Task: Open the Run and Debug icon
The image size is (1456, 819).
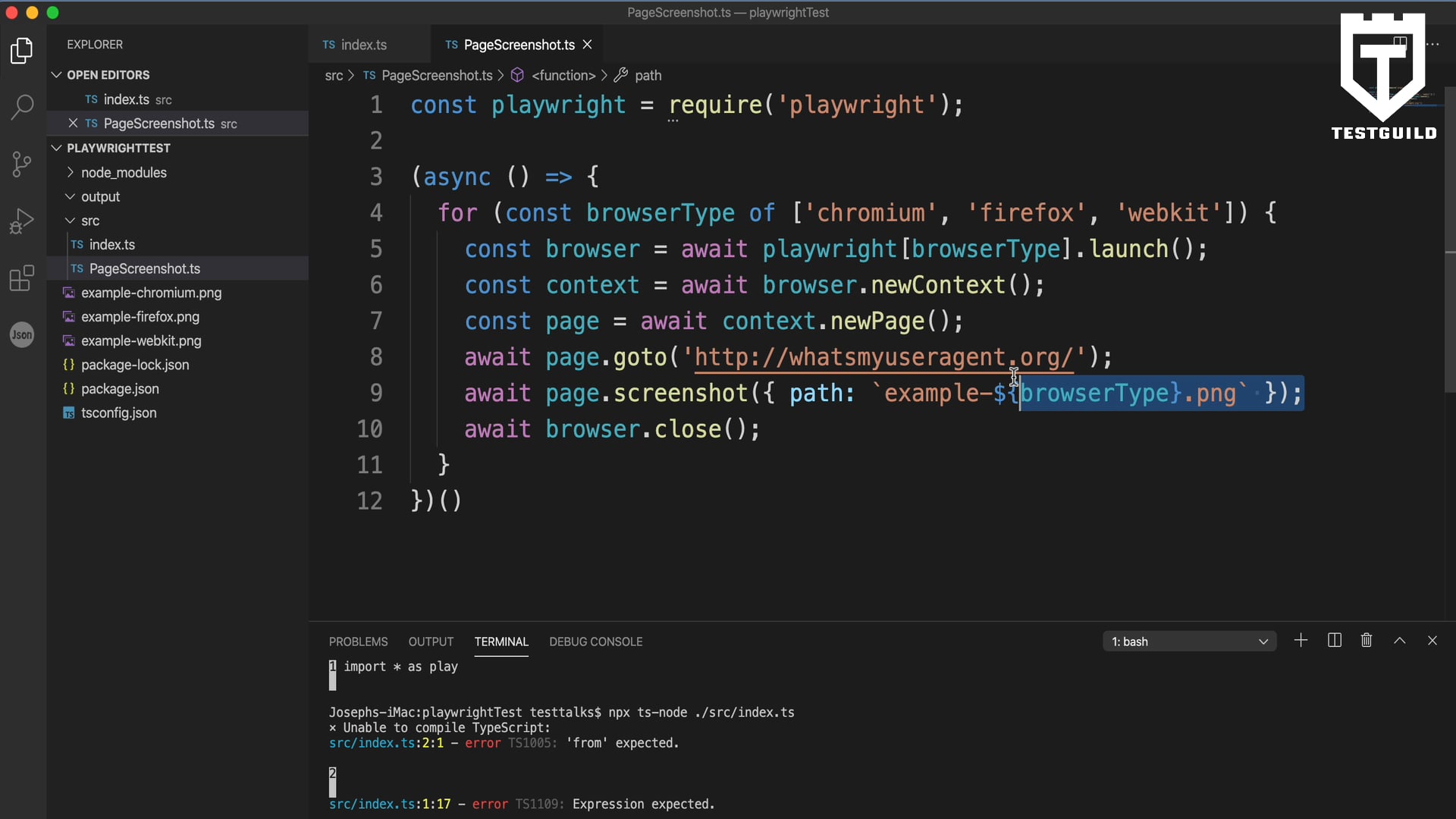Action: coord(22,221)
